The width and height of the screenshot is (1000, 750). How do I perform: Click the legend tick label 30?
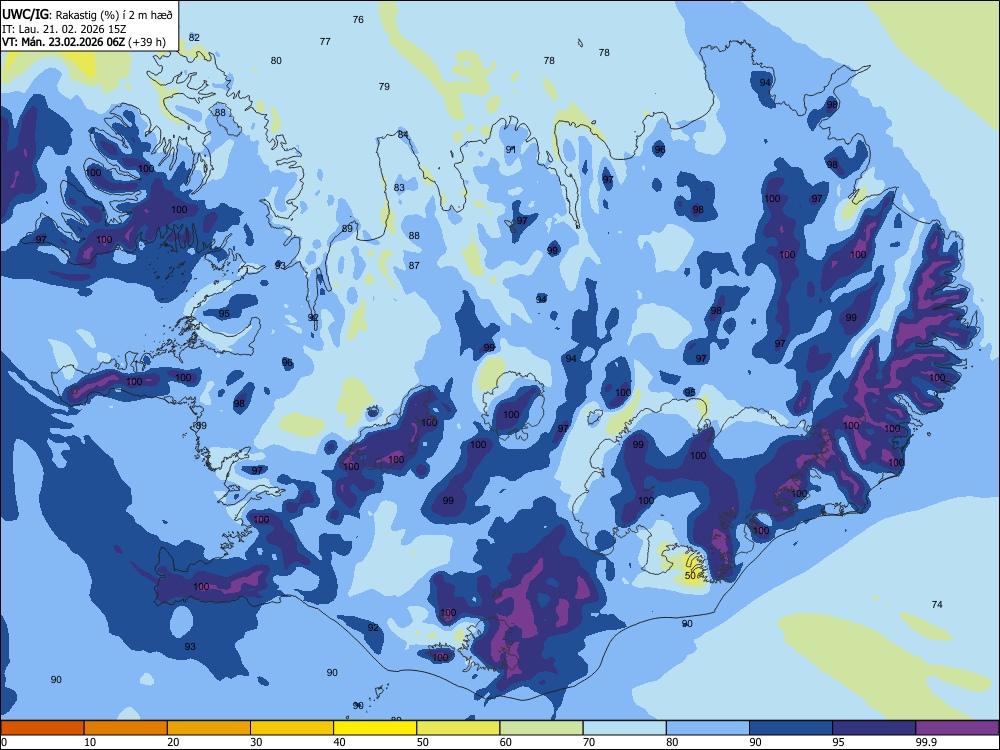(256, 742)
